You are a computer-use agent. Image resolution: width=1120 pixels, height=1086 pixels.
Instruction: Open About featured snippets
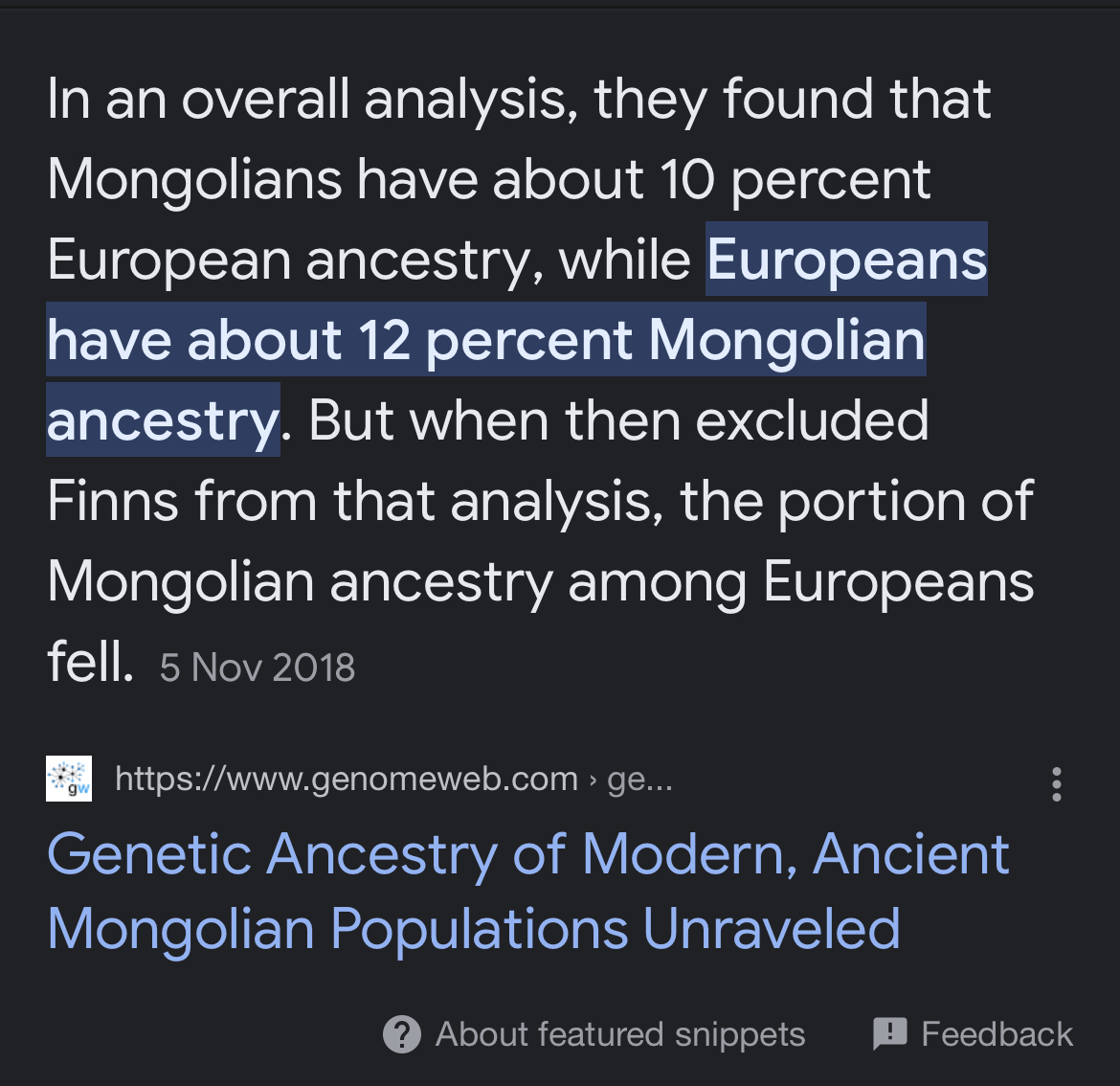click(620, 1034)
